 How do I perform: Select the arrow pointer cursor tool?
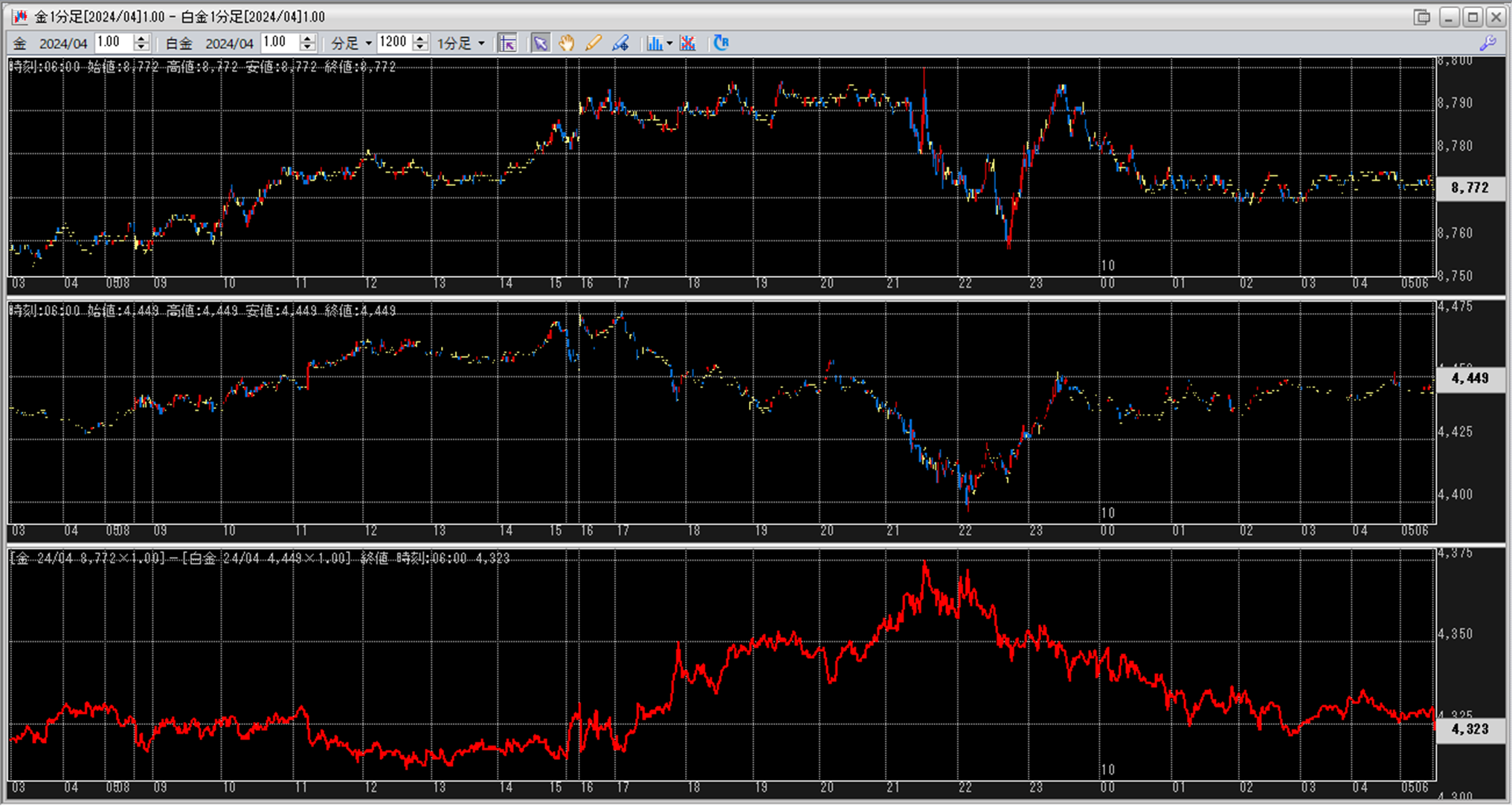(540, 43)
